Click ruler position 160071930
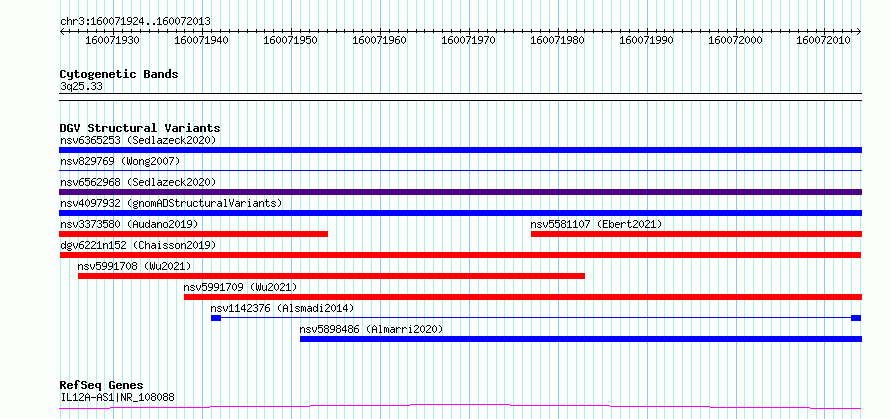890x419 pixels. point(112,40)
